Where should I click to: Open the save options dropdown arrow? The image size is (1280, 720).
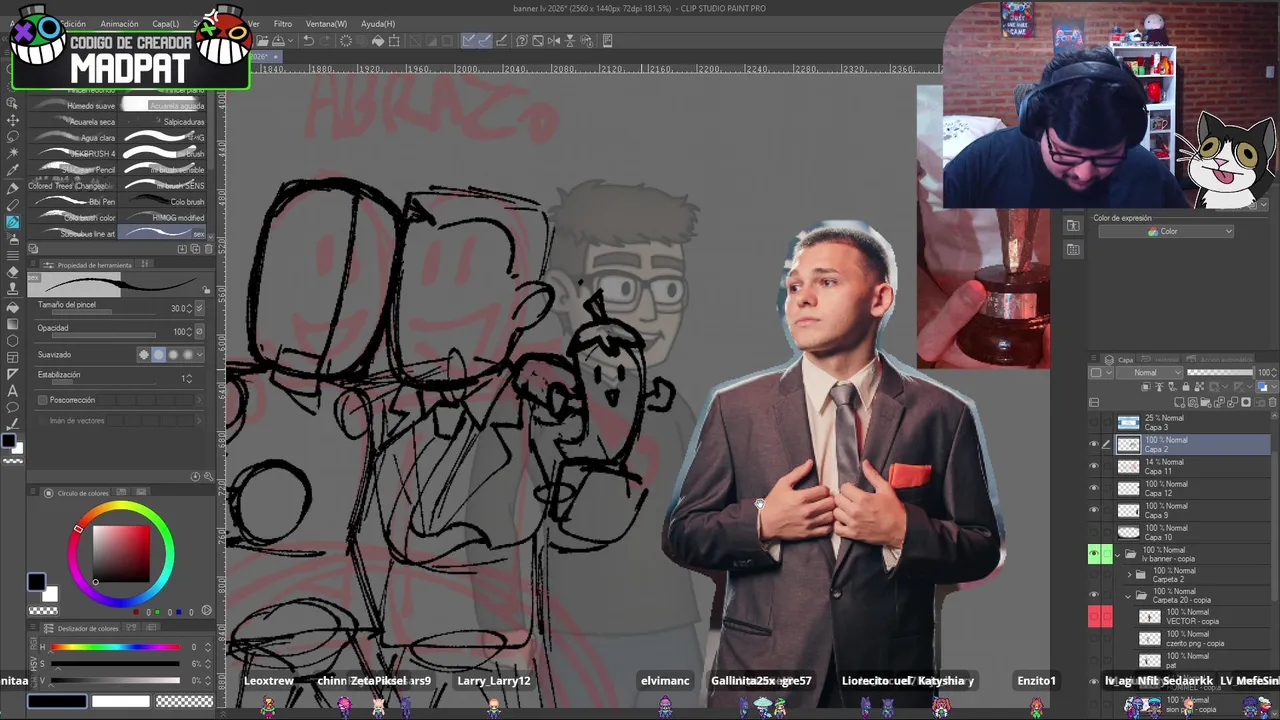click(291, 41)
